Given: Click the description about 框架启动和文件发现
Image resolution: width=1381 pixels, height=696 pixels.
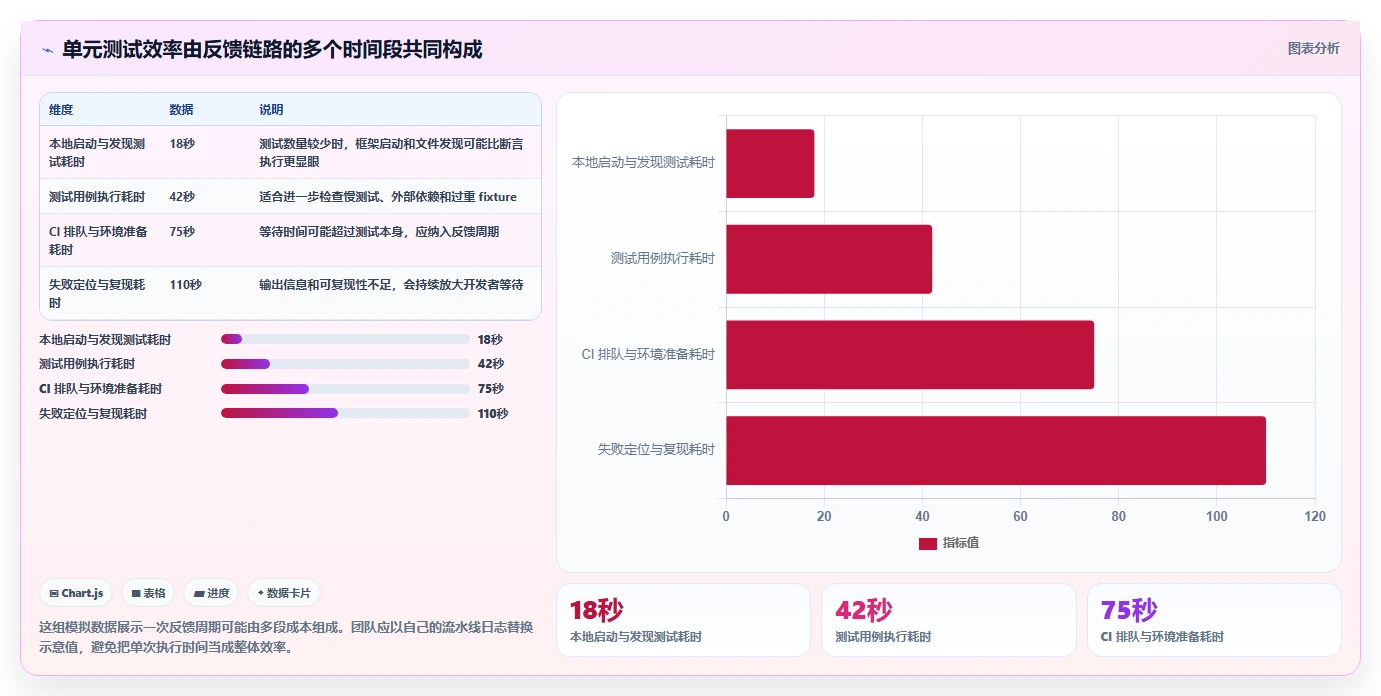Looking at the screenshot, I should coord(391,152).
